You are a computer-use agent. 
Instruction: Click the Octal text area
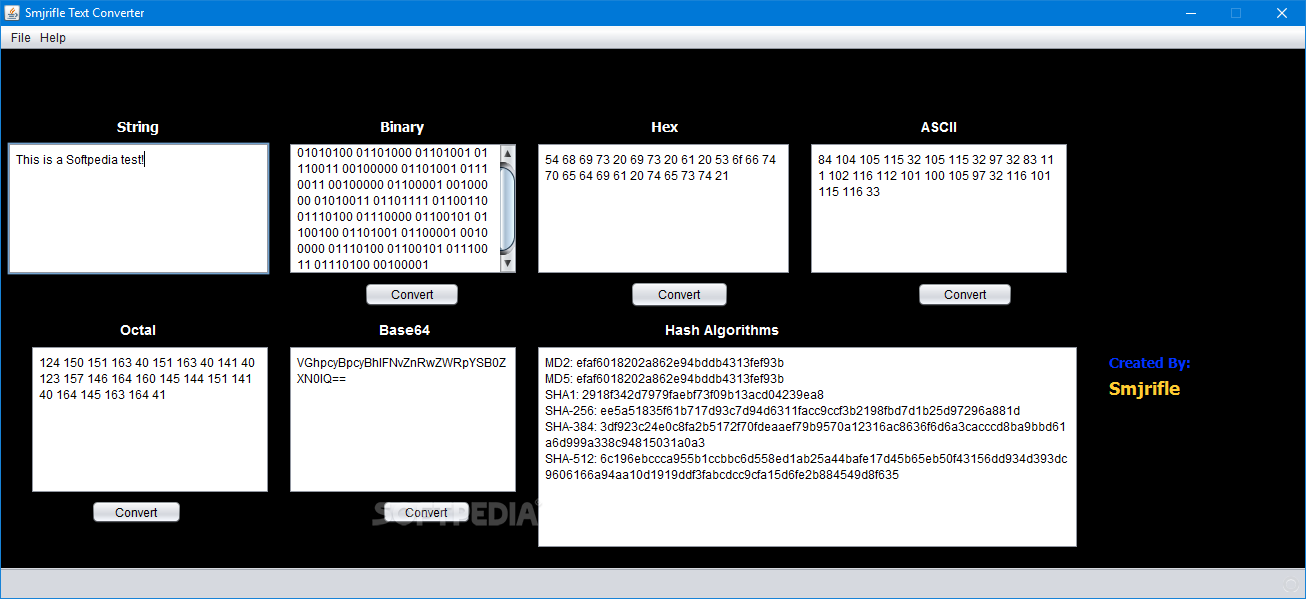coord(150,419)
